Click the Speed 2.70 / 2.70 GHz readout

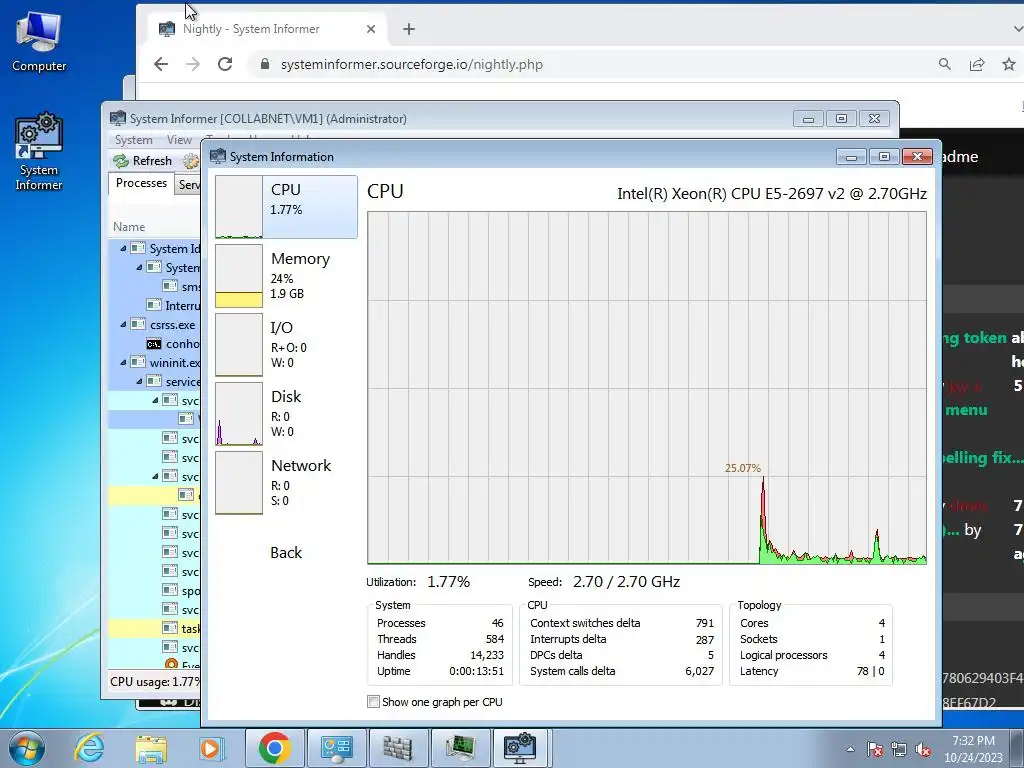[626, 581]
